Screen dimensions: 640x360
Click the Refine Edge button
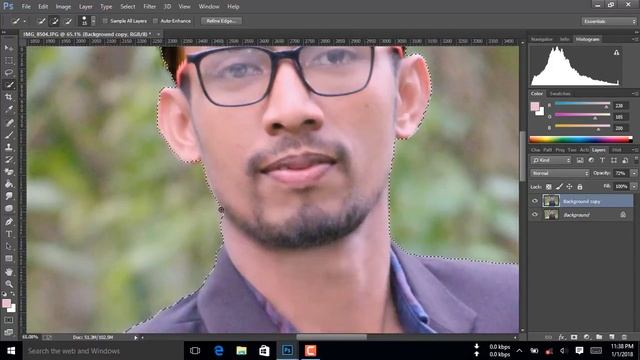[221, 21]
